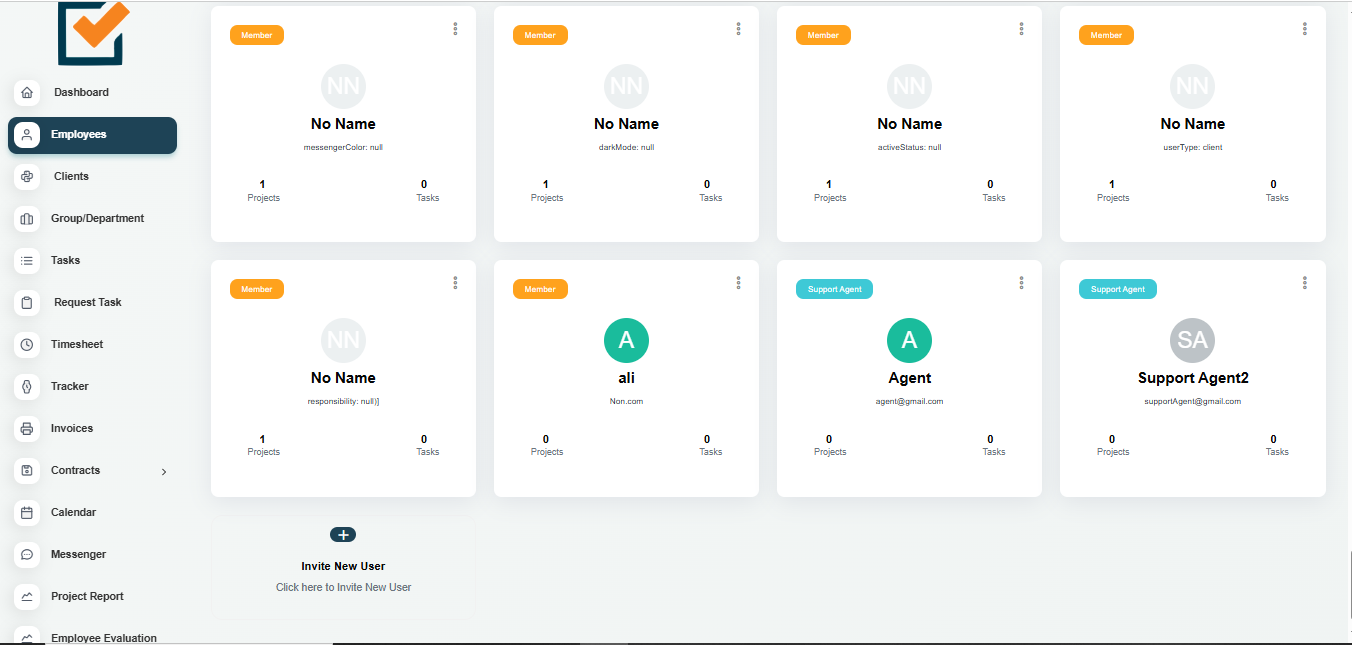Open options menu on Support Agent2 card
The width and height of the screenshot is (1352, 645).
point(1304,283)
